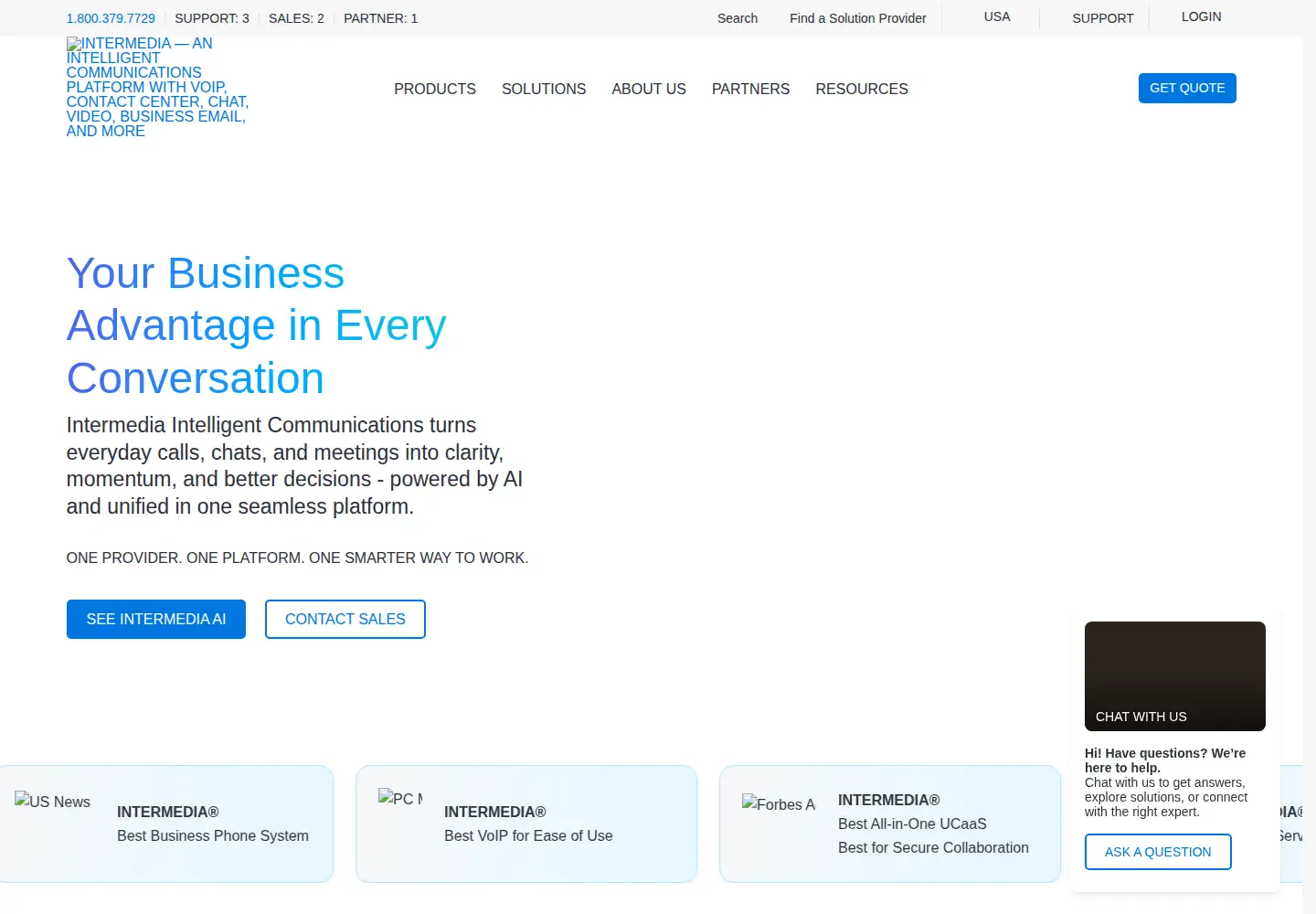Select 'Best Business Phone System' text

point(213,835)
